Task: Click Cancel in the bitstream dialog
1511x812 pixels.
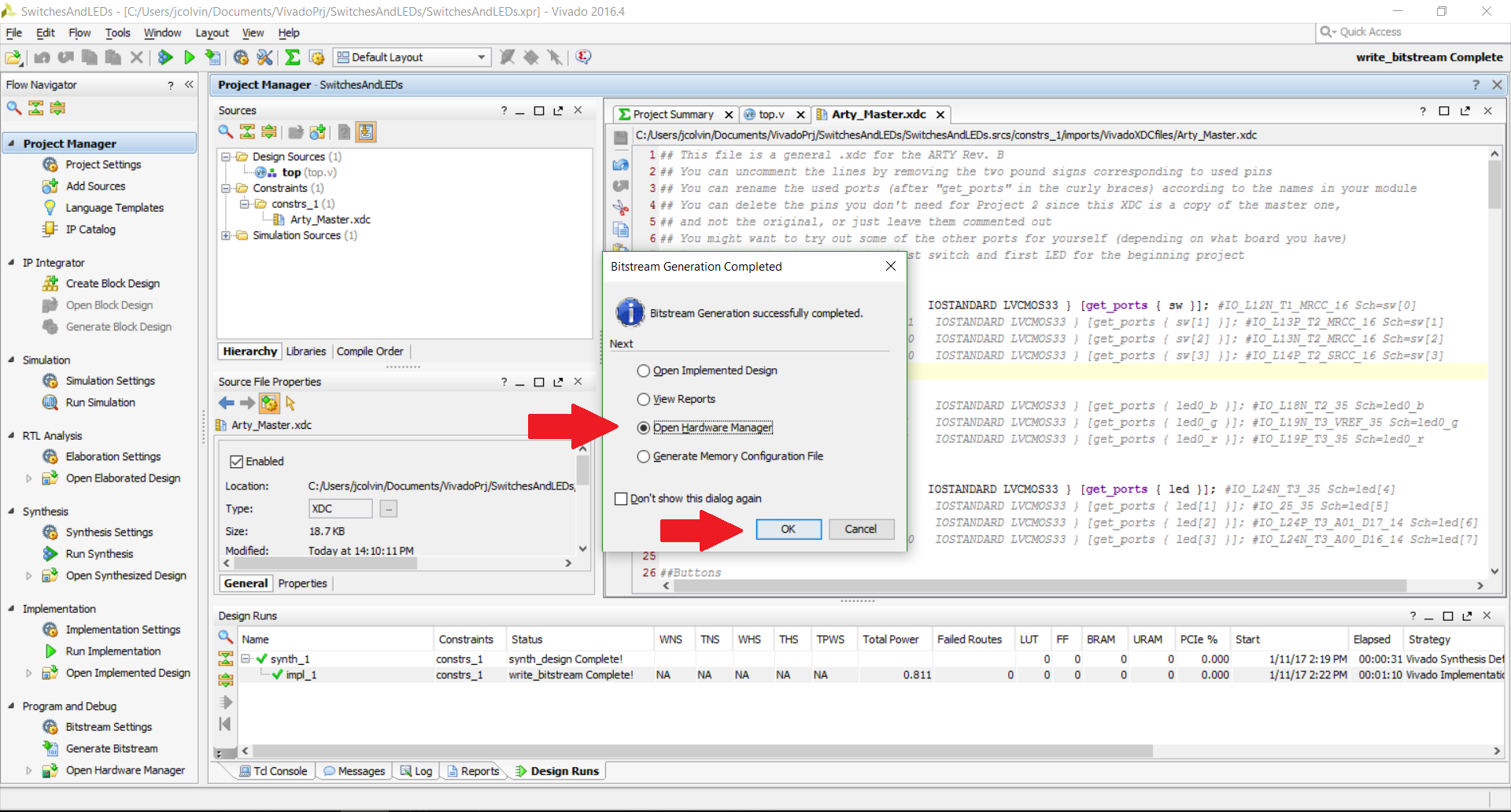Action: point(860,529)
